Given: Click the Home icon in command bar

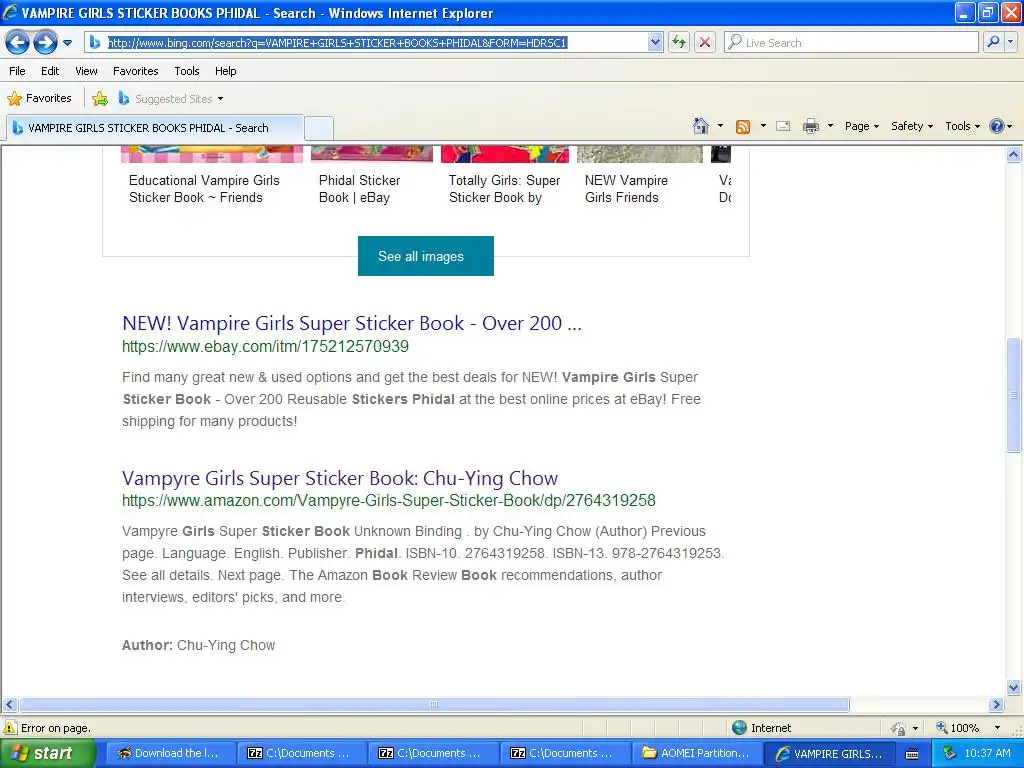Looking at the screenshot, I should pyautogui.click(x=701, y=126).
